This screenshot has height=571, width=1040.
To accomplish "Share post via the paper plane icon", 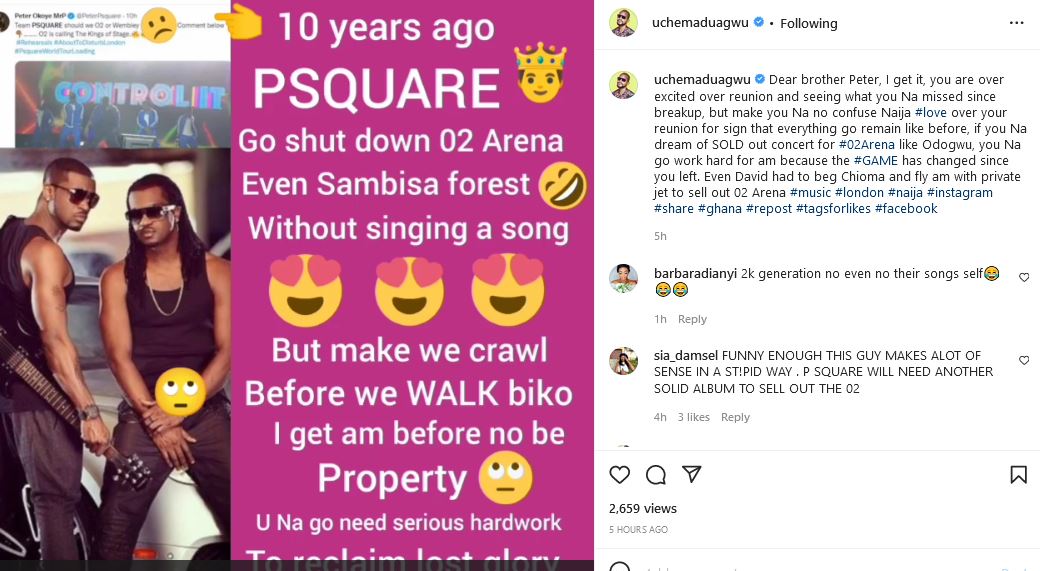I will 691,474.
